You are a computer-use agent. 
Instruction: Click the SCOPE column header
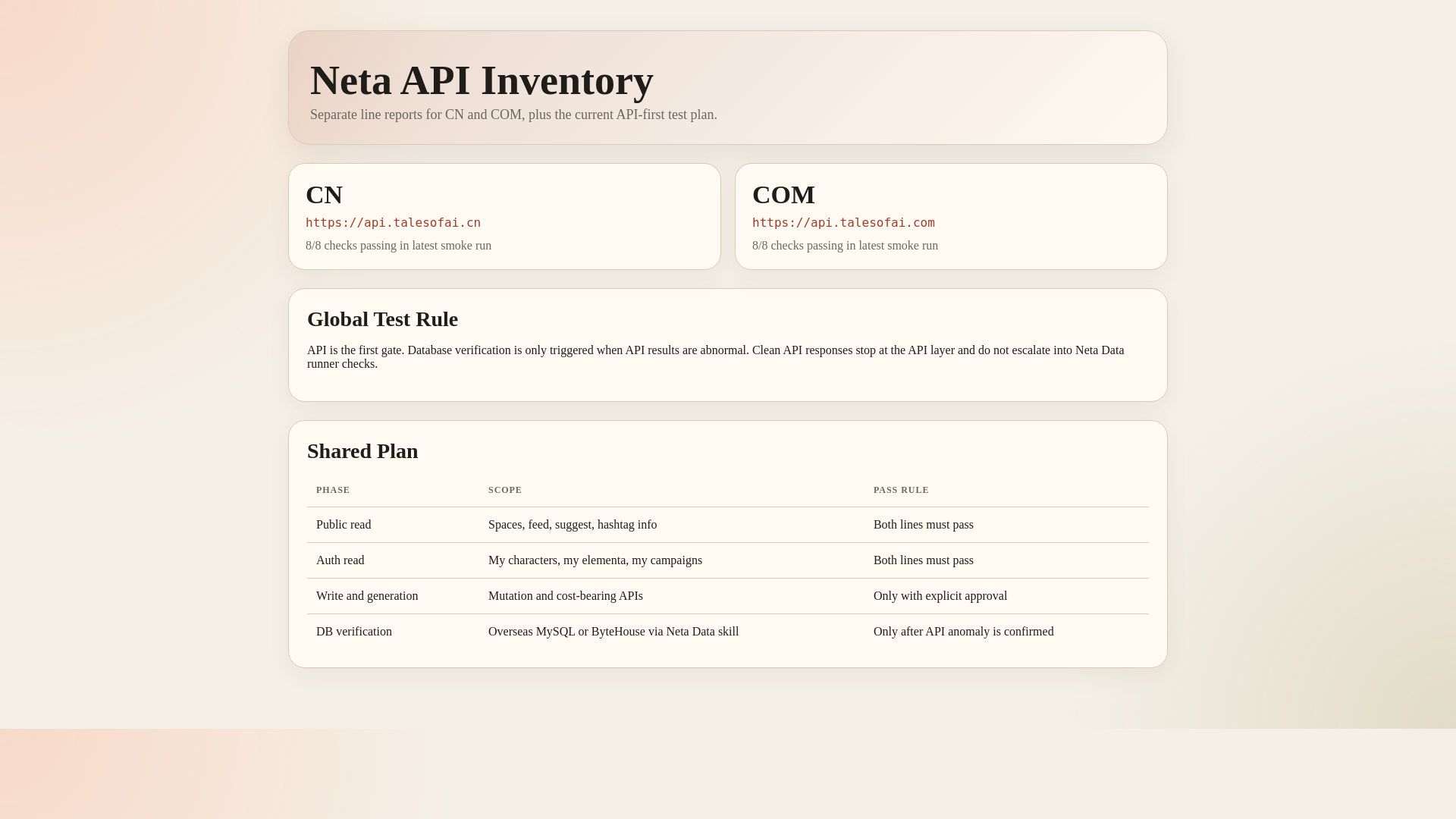pyautogui.click(x=505, y=490)
